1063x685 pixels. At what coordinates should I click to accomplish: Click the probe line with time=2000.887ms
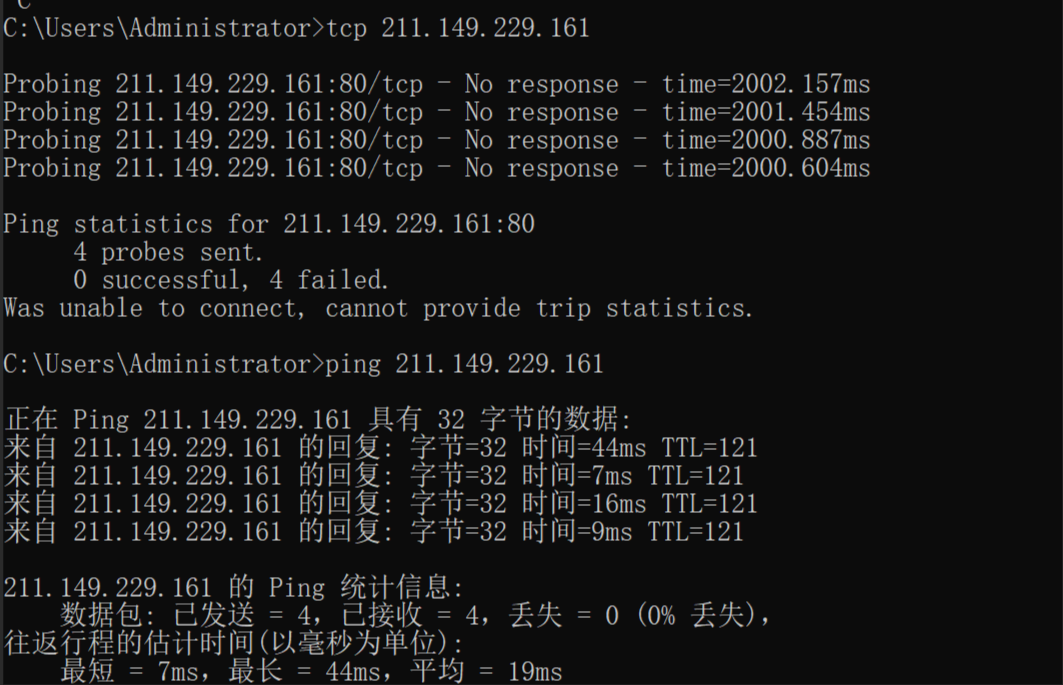coord(437,140)
